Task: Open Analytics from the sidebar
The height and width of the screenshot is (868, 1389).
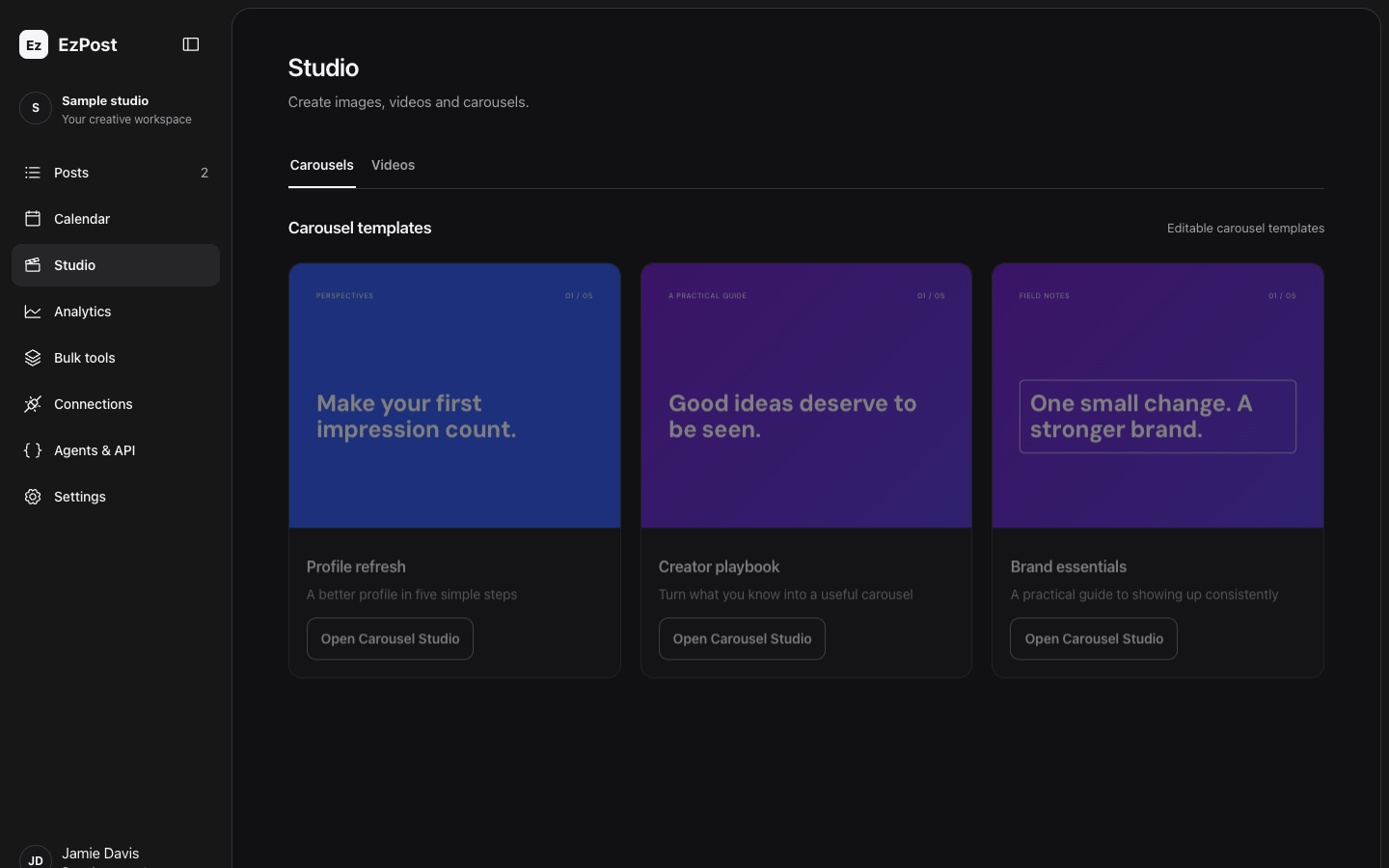Action: tap(116, 312)
